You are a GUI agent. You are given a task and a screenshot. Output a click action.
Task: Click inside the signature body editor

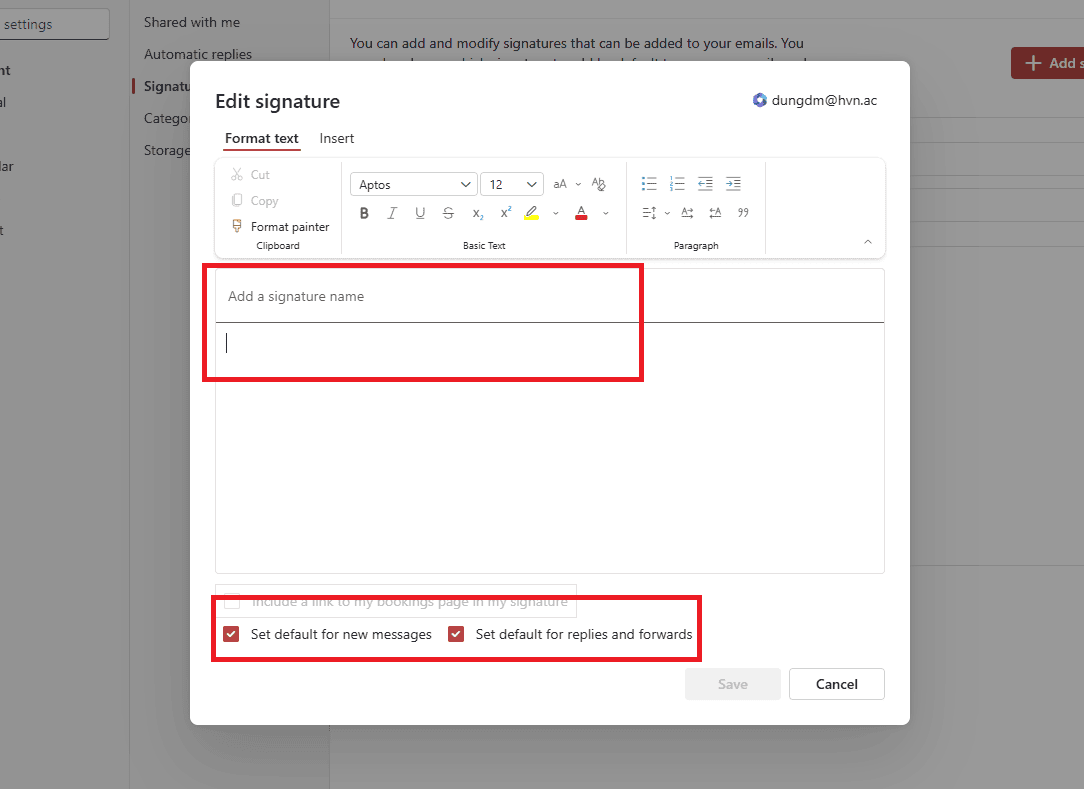(x=550, y=447)
